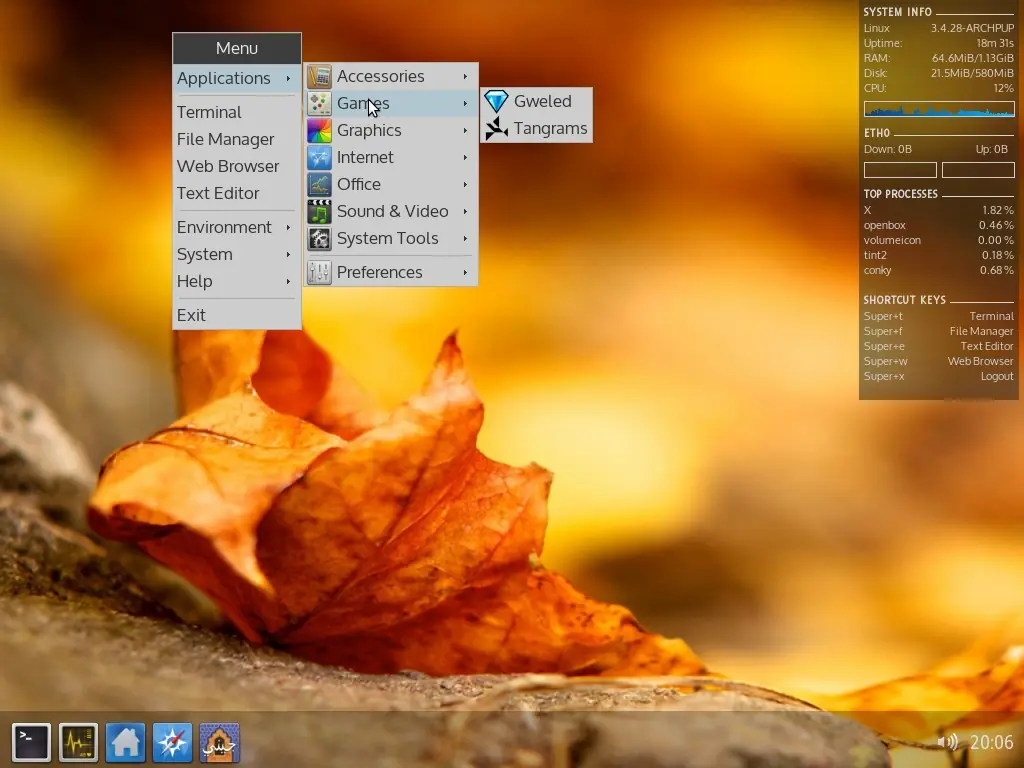Click the SYSTEM INFO heading
This screenshot has height=768, width=1024.
(x=897, y=12)
